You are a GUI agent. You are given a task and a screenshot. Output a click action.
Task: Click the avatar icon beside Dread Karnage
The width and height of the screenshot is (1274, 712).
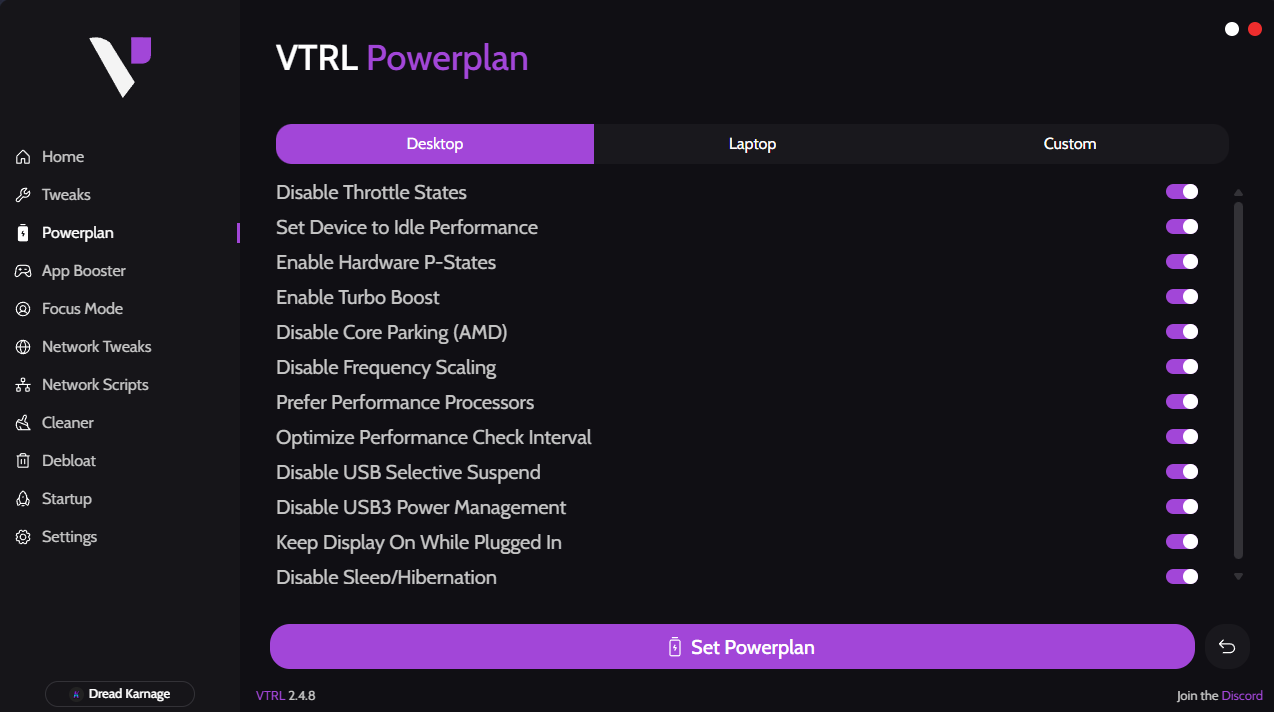(76, 694)
